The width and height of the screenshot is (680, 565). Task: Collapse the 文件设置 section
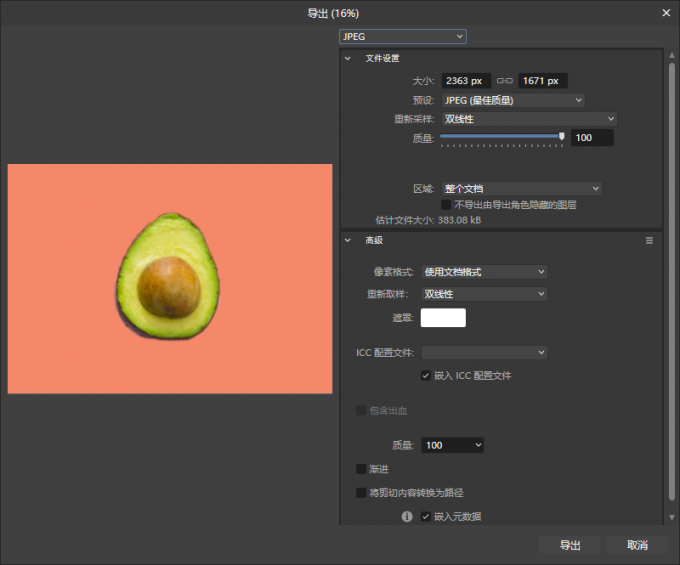click(348, 59)
